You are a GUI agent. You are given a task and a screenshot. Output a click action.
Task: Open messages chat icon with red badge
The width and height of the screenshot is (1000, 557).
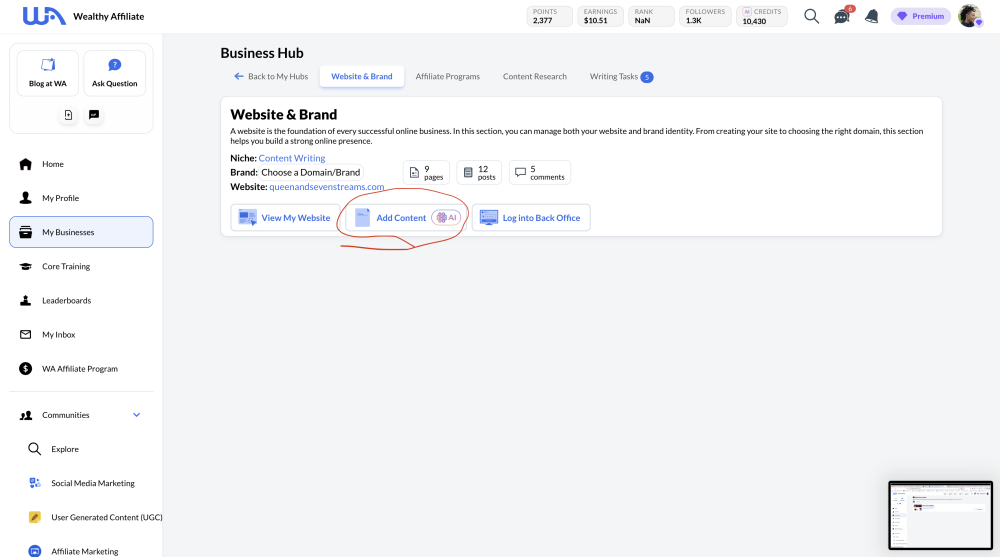[x=842, y=16]
